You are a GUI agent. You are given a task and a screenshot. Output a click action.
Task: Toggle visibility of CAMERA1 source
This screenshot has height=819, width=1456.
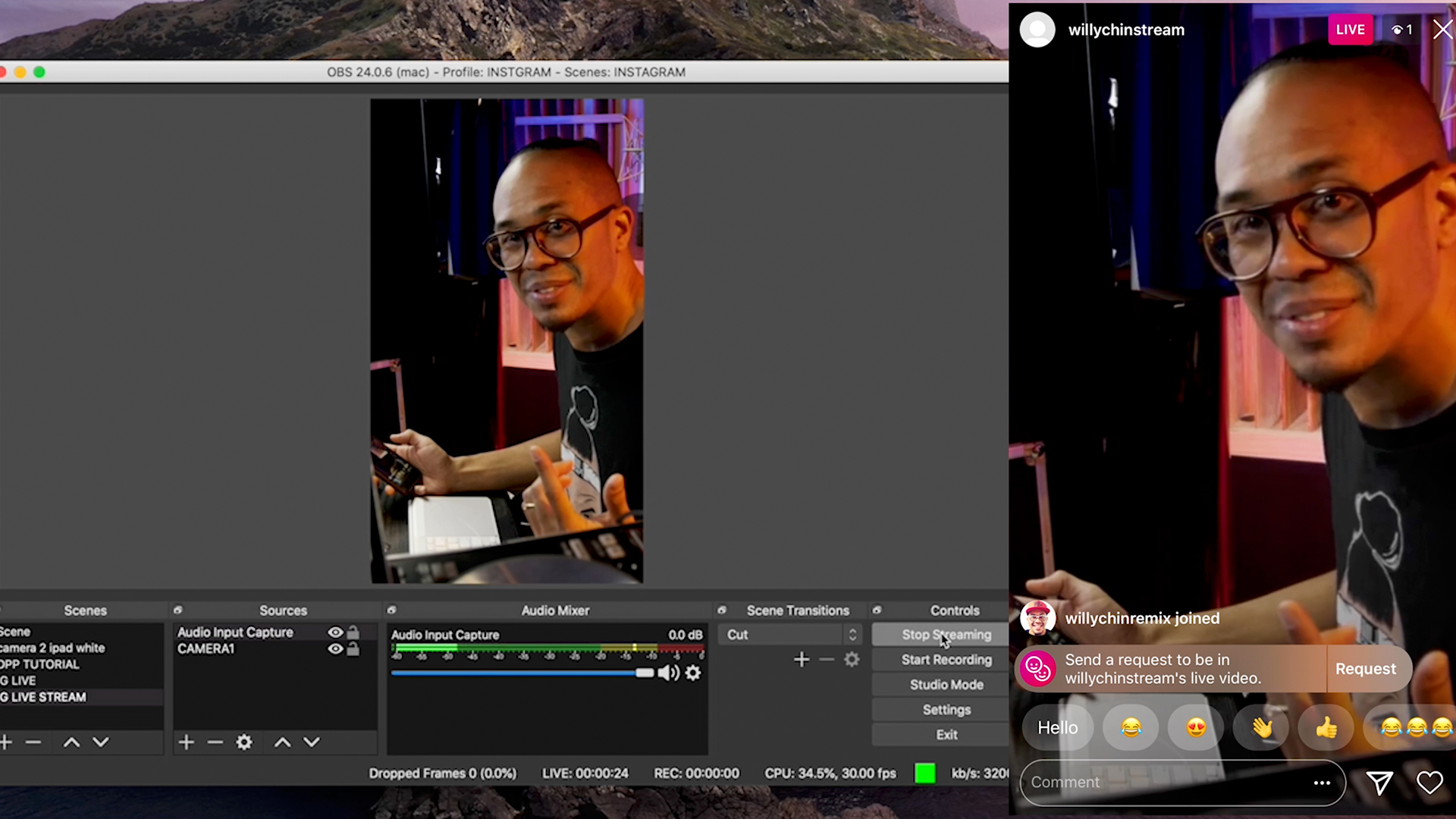[x=335, y=648]
